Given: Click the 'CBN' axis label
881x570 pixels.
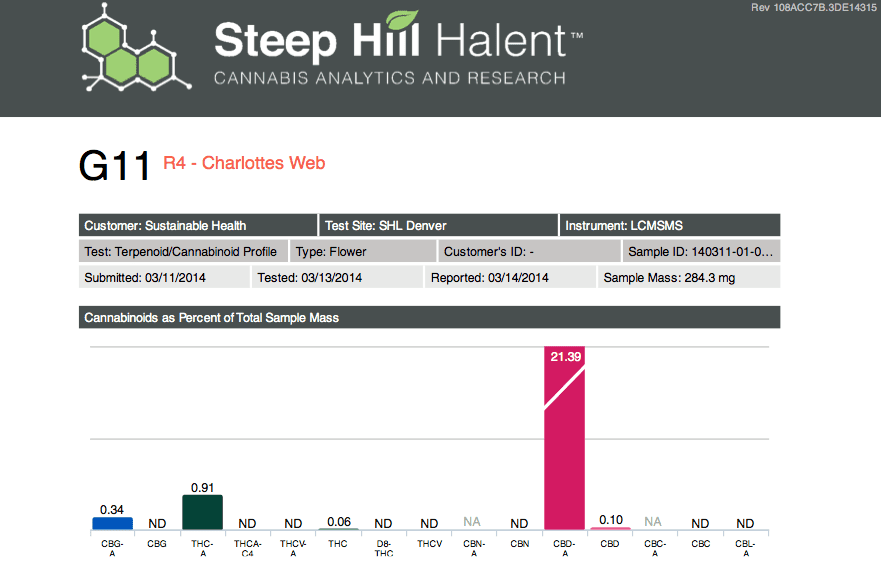Looking at the screenshot, I should point(520,544).
